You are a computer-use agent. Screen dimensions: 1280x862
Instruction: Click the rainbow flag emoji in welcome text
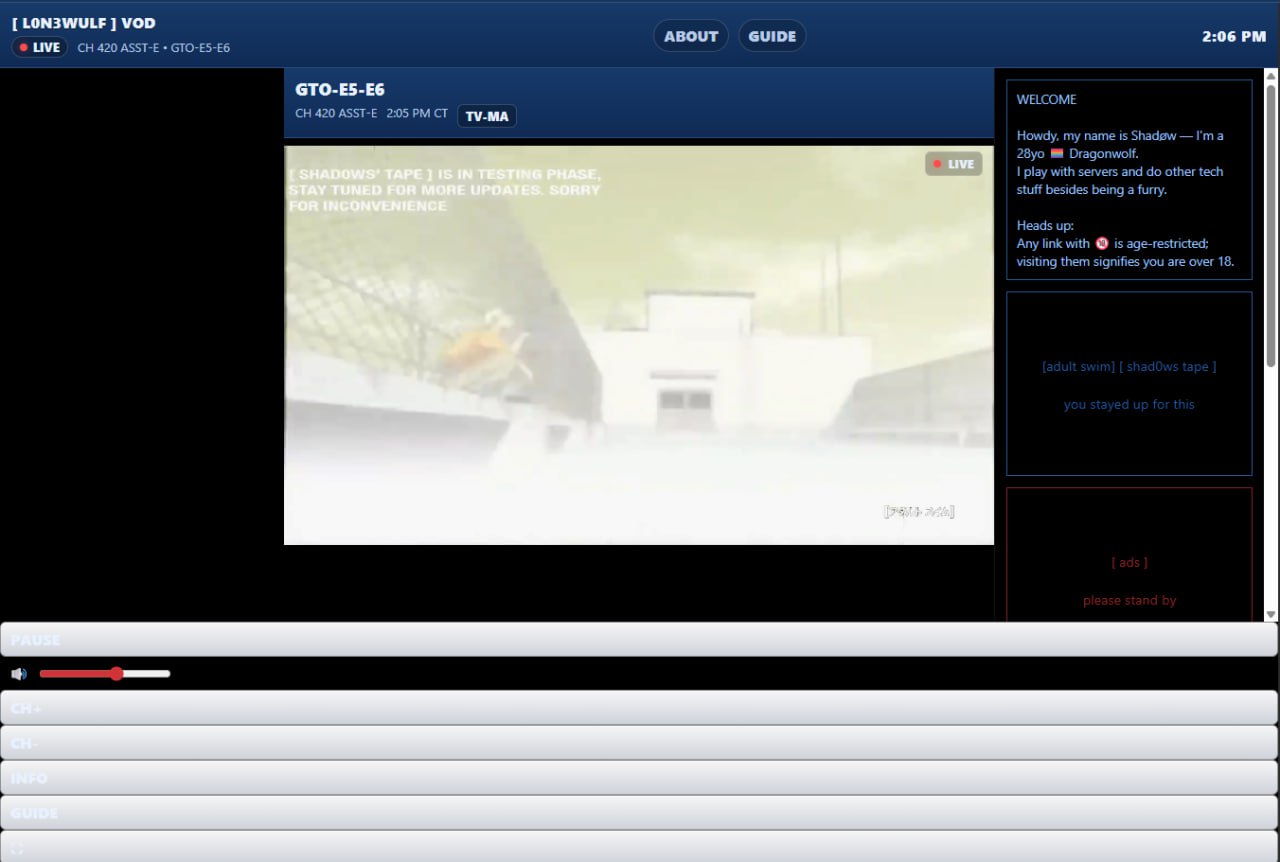1057,154
